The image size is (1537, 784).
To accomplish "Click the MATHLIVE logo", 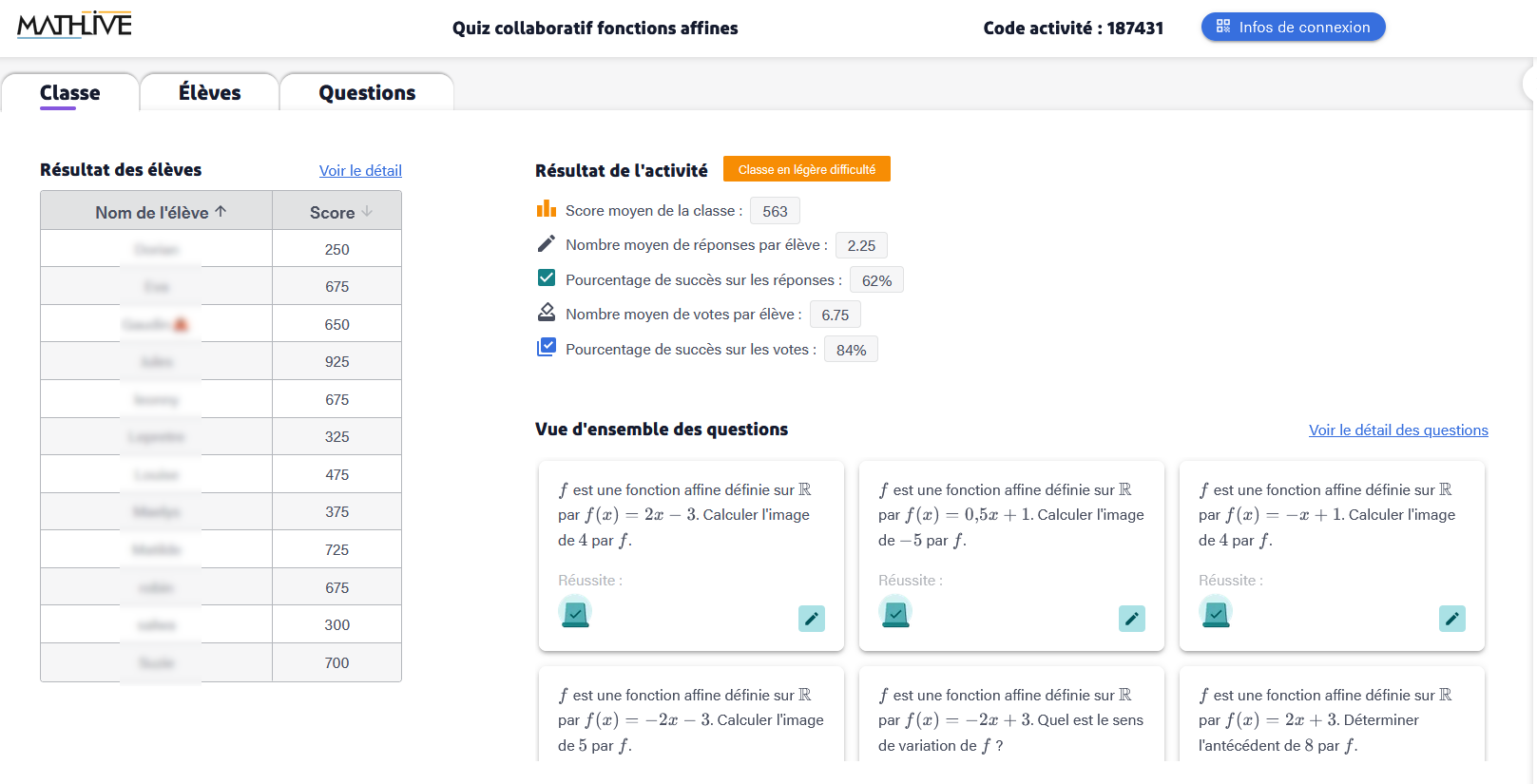I will tap(71, 27).
